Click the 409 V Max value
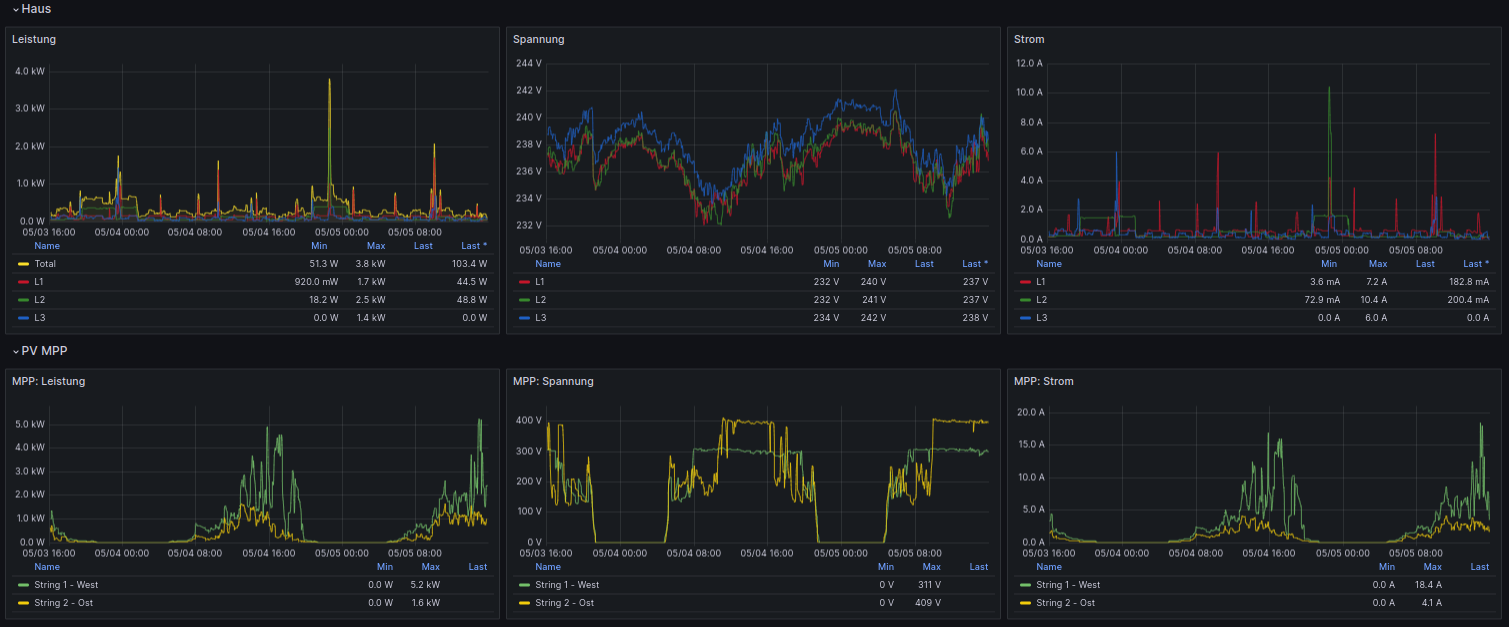This screenshot has height=627, width=1509. (x=929, y=603)
